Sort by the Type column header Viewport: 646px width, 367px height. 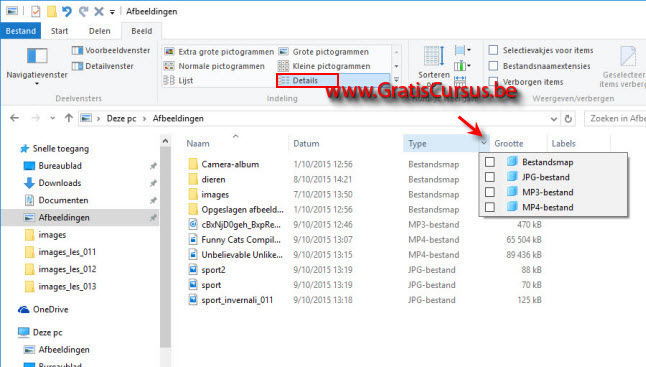[x=417, y=144]
